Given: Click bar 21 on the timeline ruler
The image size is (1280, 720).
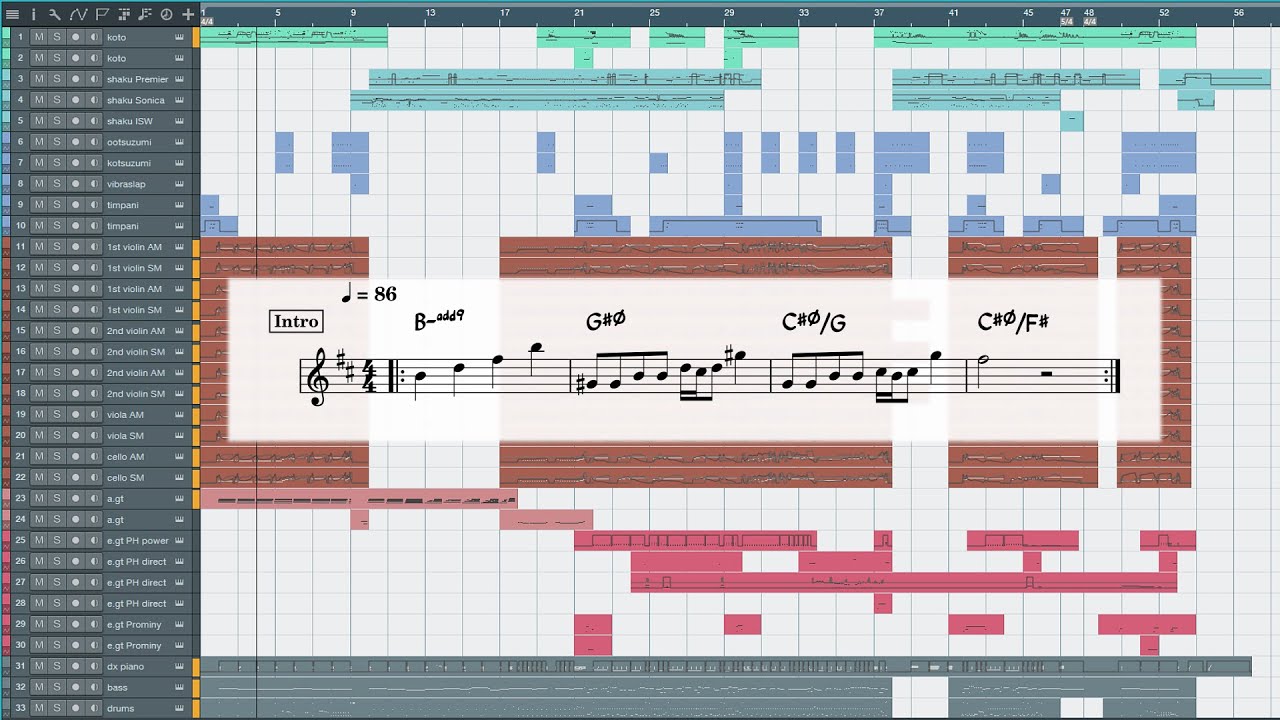Looking at the screenshot, I should [x=579, y=12].
